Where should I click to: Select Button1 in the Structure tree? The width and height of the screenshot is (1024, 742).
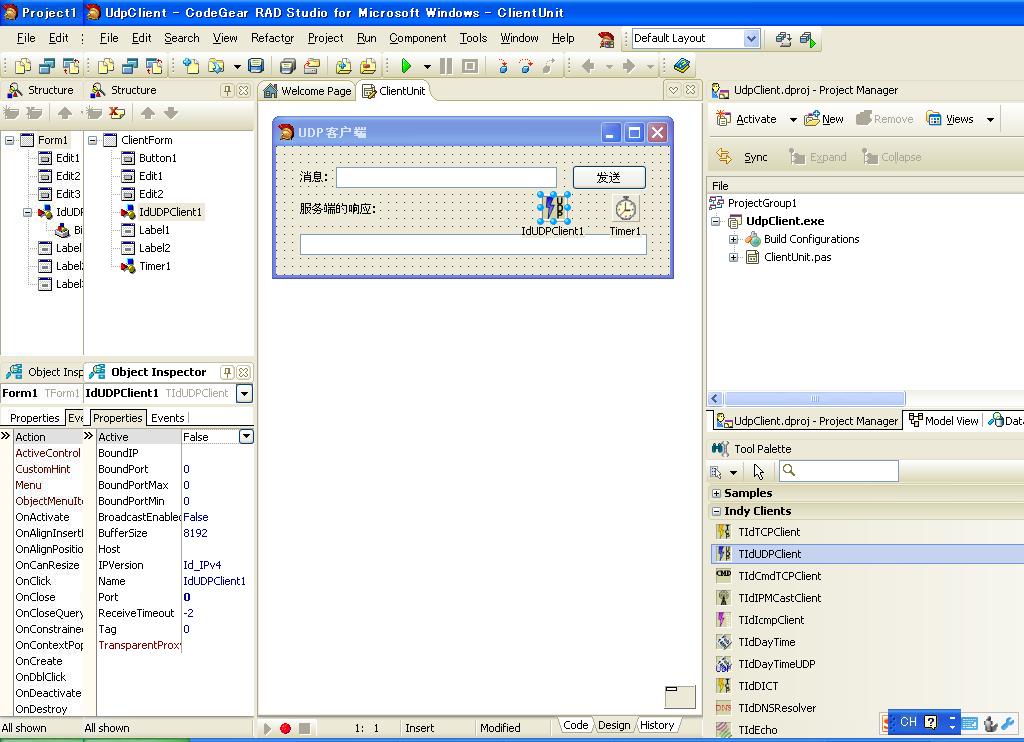(157, 158)
